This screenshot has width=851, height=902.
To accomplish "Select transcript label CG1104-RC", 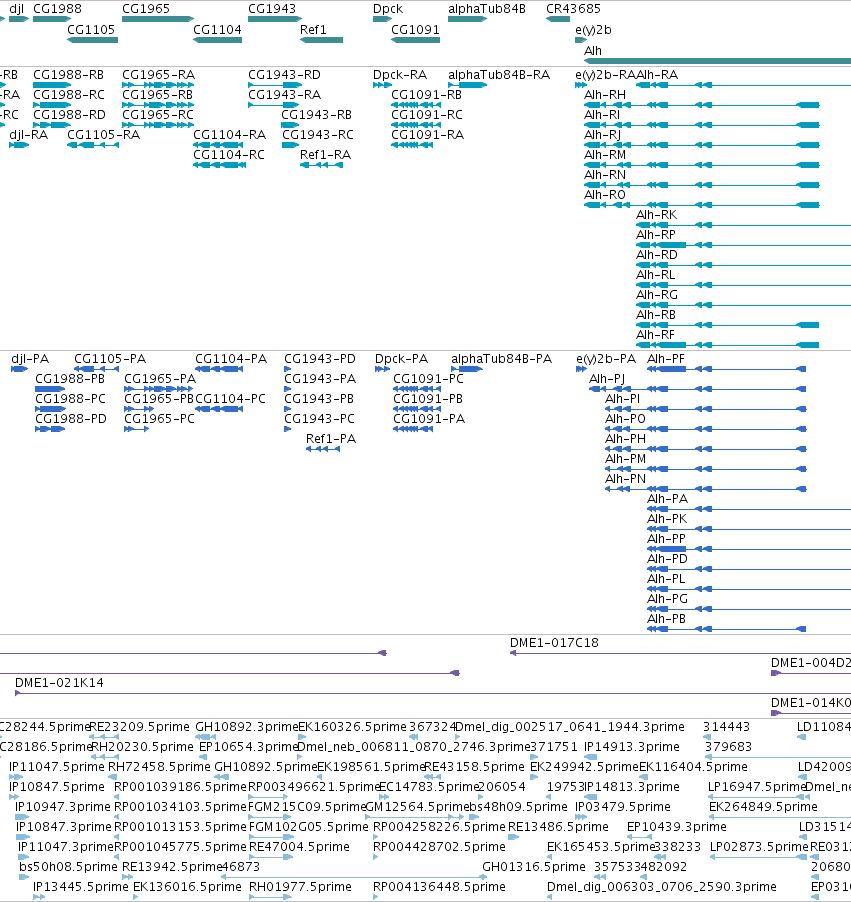I will tap(229, 155).
